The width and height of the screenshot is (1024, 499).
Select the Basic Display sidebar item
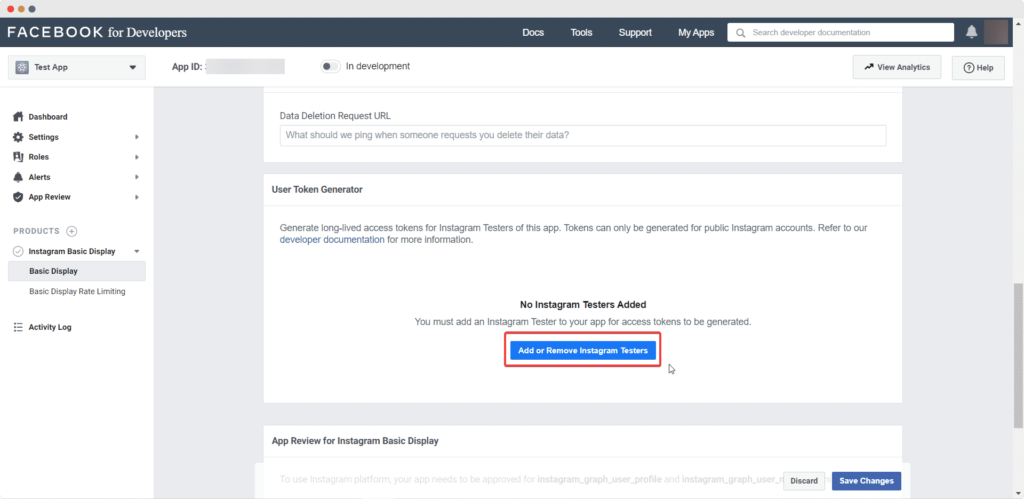pos(77,271)
